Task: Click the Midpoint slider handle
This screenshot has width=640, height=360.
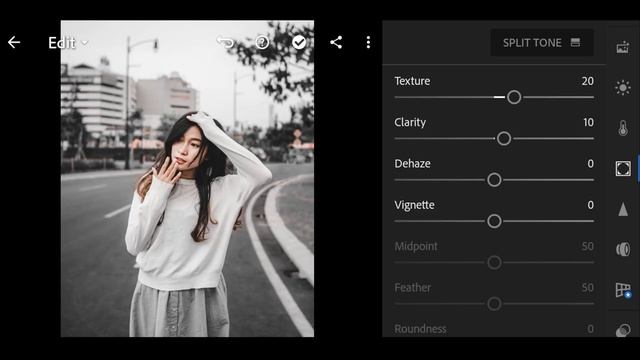Action: [494, 262]
